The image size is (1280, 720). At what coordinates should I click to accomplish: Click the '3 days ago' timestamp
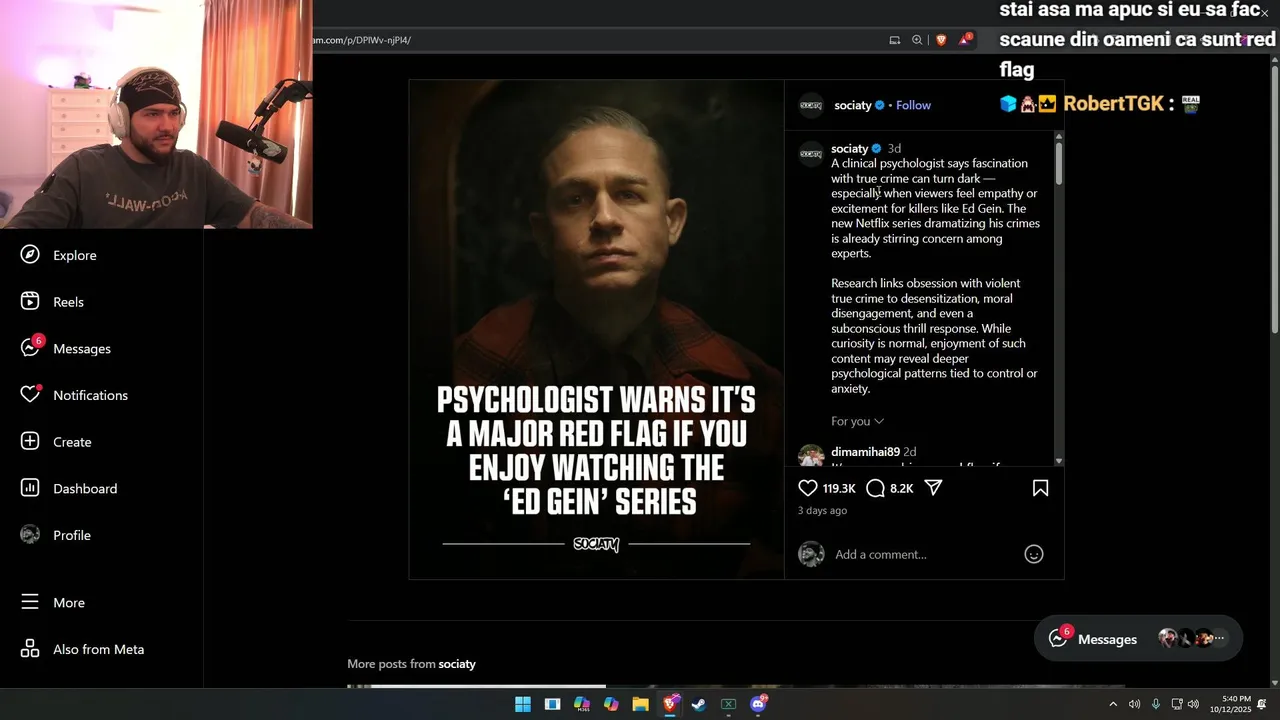[822, 510]
